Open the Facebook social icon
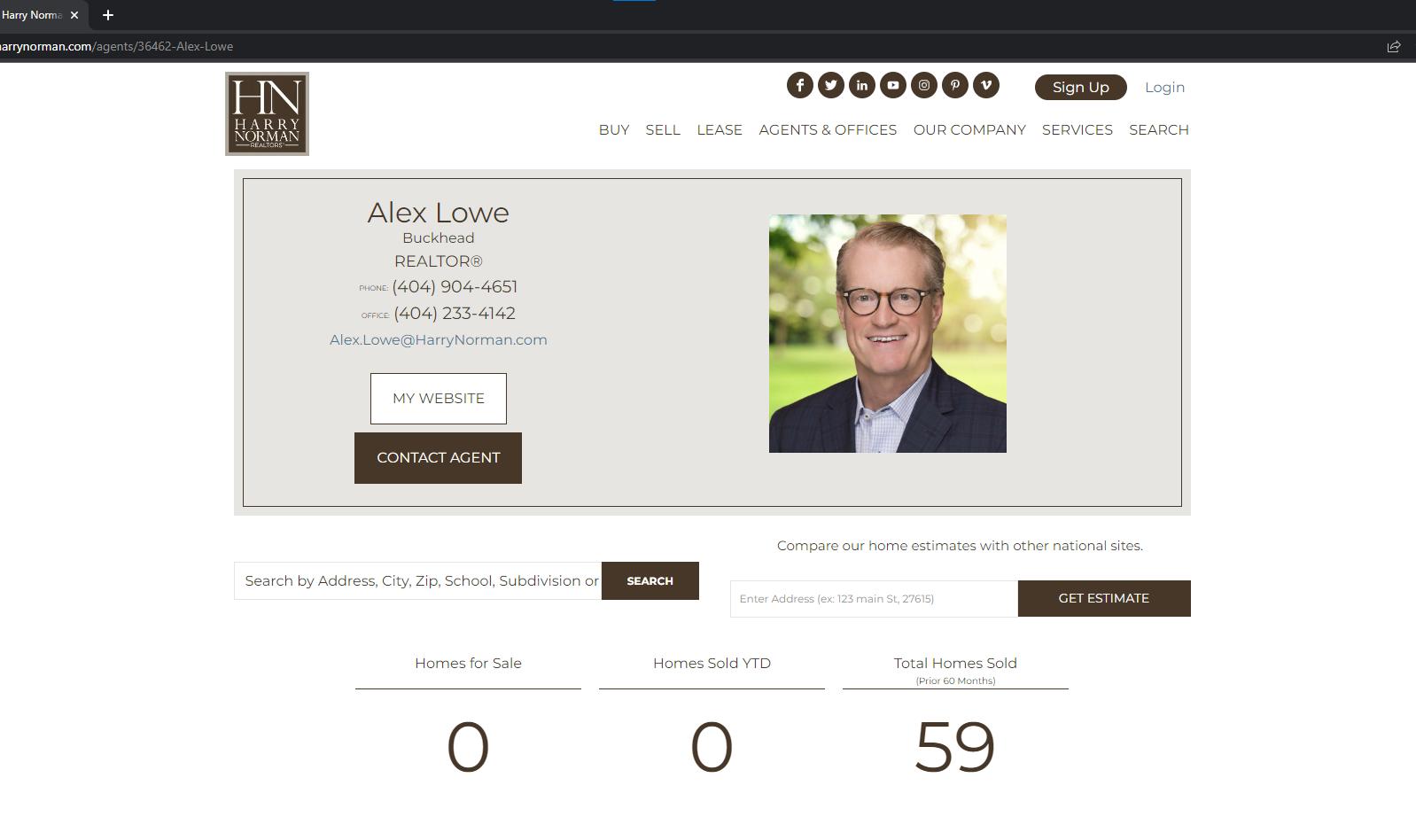The height and width of the screenshot is (840, 1416). pyautogui.click(x=799, y=85)
